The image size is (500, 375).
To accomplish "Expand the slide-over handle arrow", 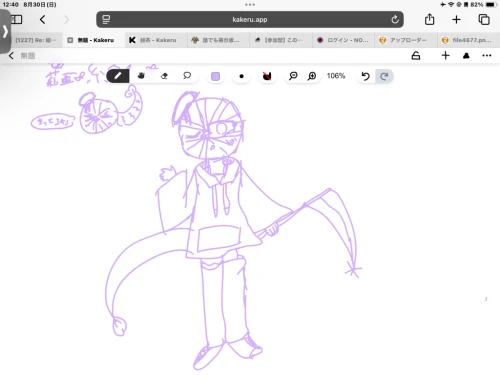I will click(5, 31).
